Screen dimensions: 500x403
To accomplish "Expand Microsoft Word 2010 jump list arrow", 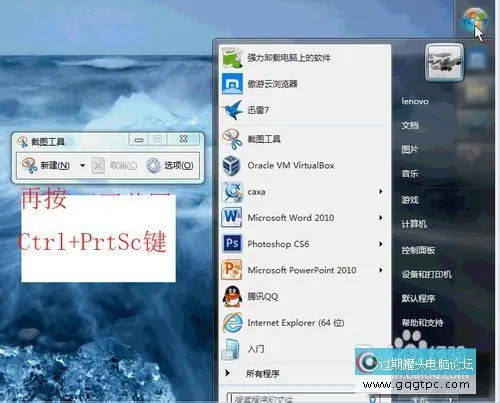I will 381,218.
